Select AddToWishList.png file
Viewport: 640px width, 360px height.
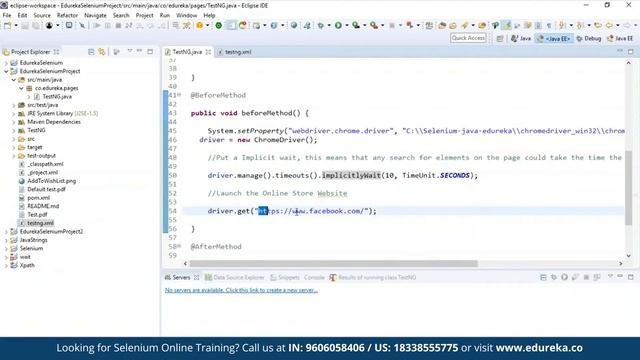[x=51, y=181]
